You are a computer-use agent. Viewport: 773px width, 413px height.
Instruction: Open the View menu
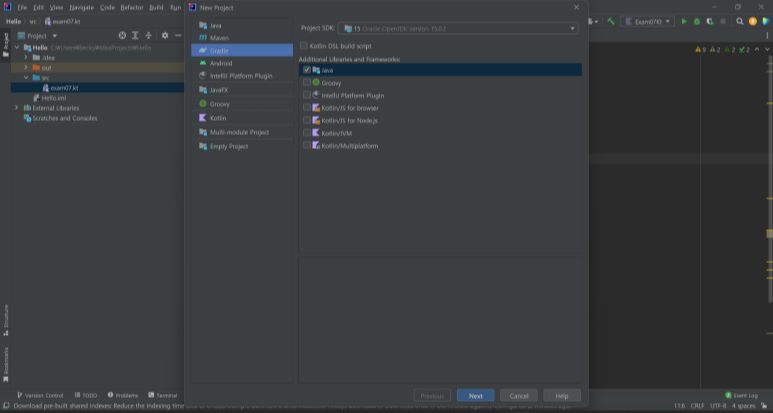[x=56, y=7]
